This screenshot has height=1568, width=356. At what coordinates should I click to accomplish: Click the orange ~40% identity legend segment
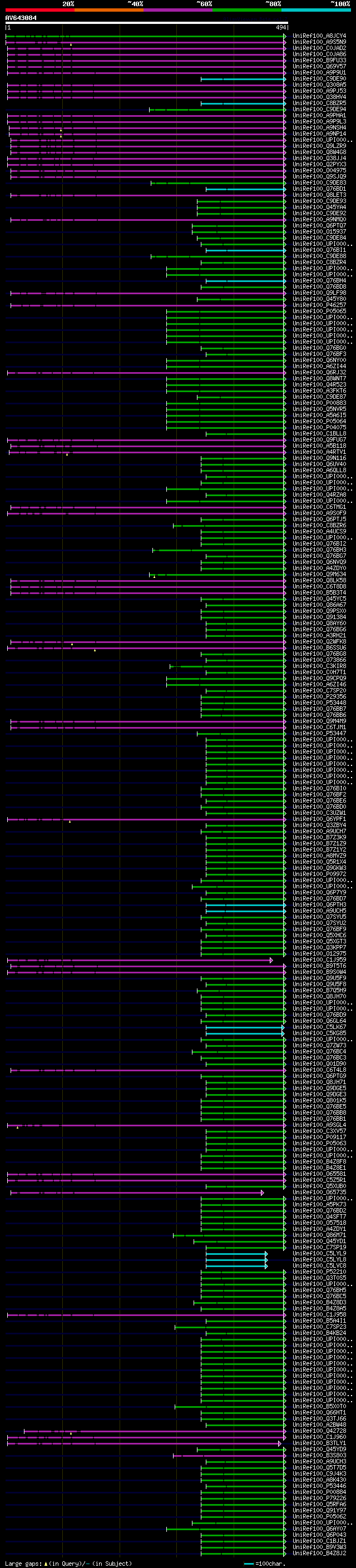[109, 10]
